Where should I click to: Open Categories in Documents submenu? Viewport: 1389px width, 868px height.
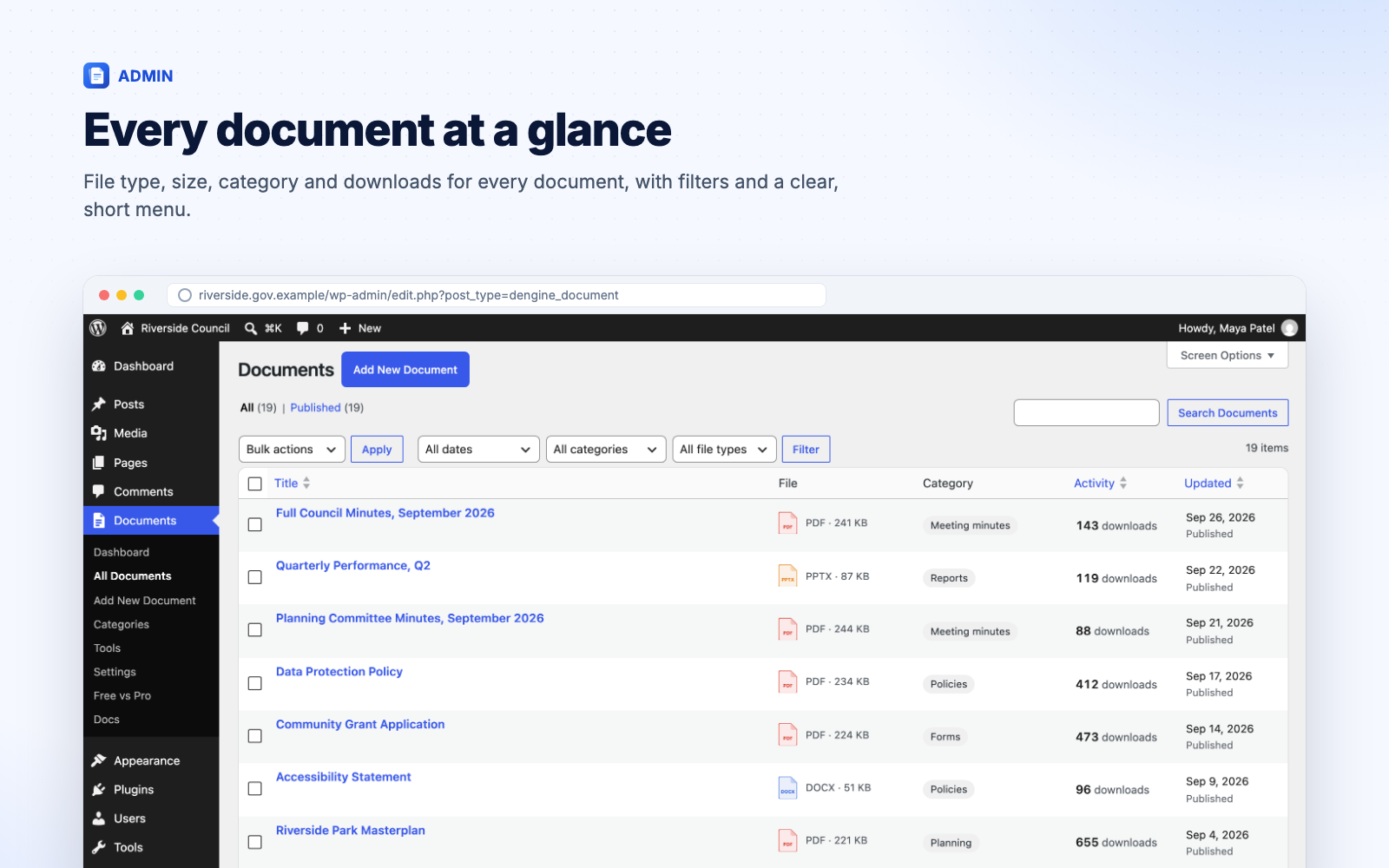pyautogui.click(x=122, y=624)
